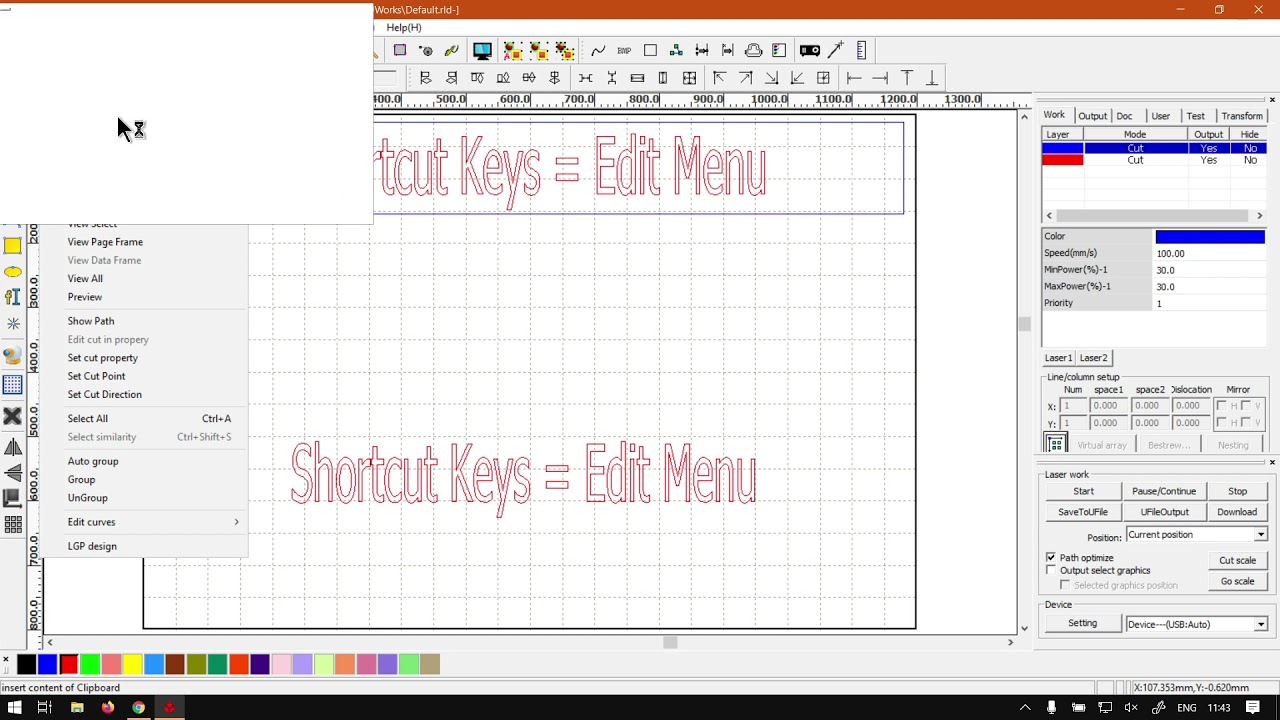Select the yellow rectangle draw tool

[13, 246]
